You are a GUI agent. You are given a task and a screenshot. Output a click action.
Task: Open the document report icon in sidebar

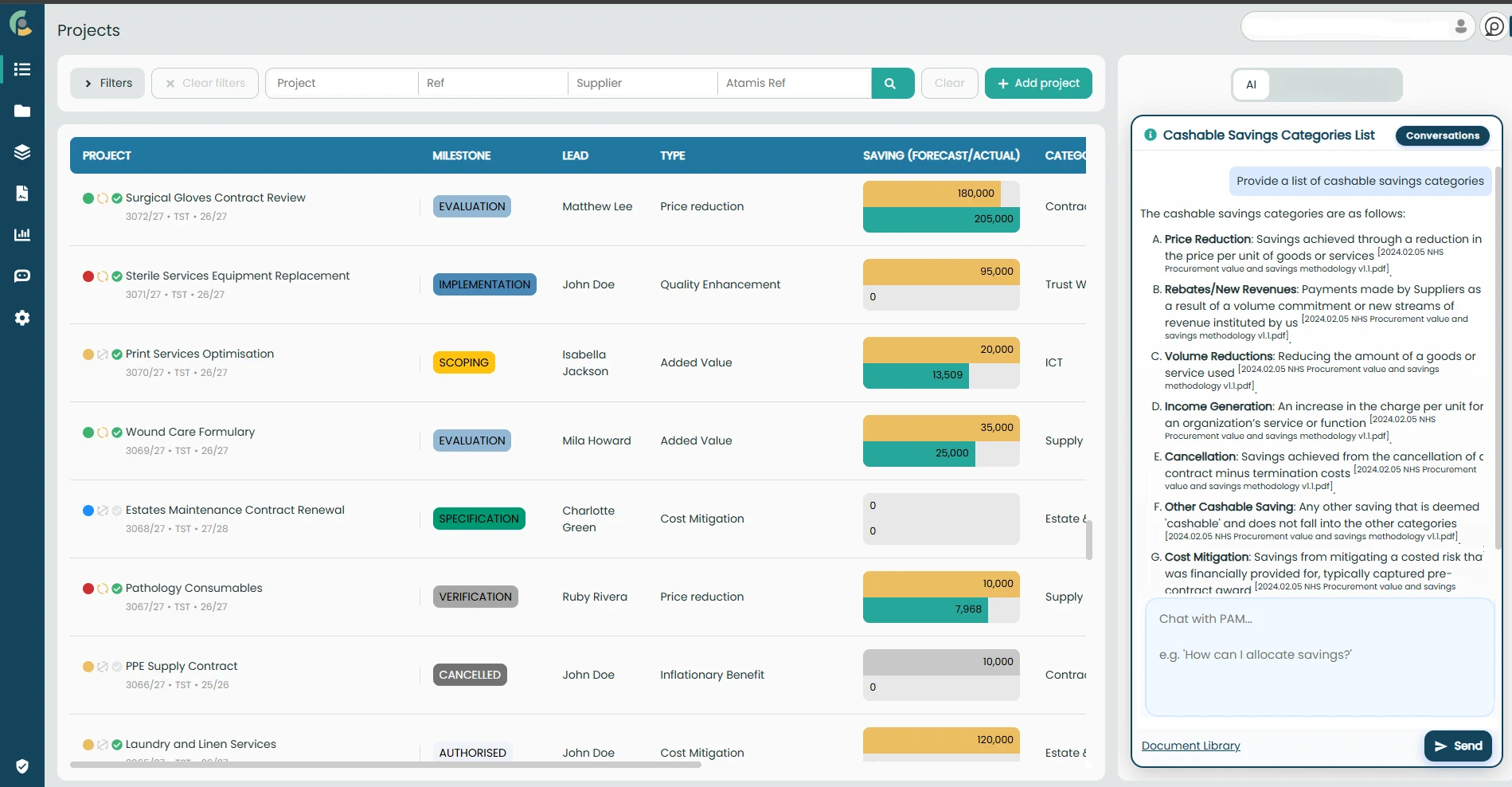pyautogui.click(x=22, y=194)
